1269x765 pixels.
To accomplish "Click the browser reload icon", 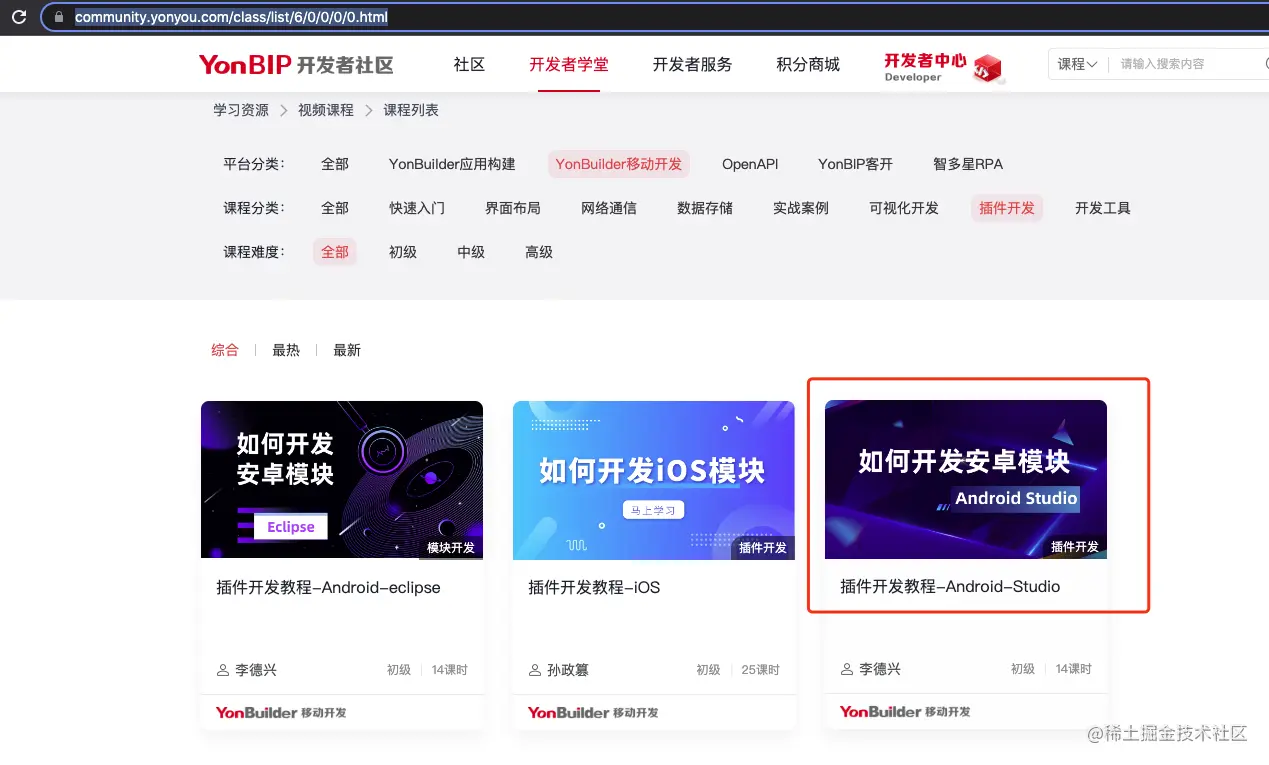I will tap(18, 17).
